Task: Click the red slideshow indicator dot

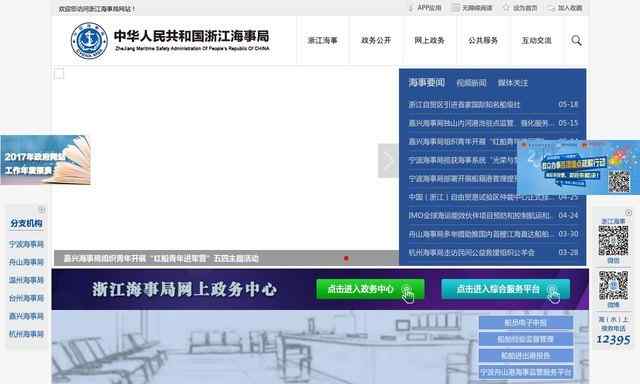Action: [346, 258]
